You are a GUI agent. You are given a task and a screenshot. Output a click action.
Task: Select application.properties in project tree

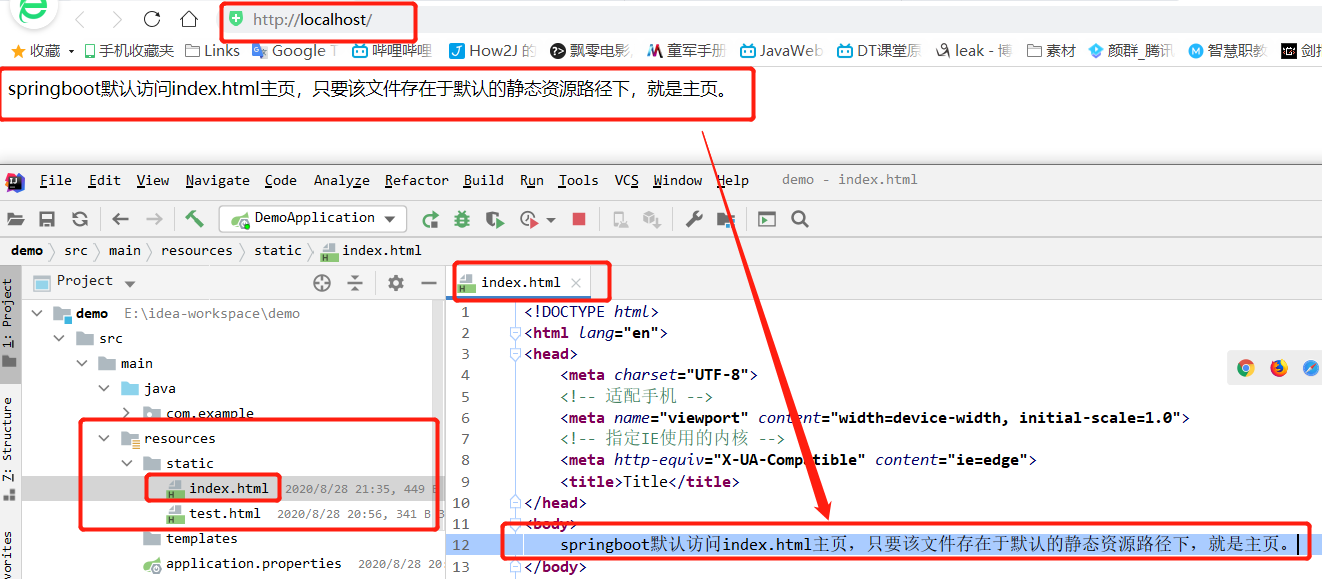(x=253, y=563)
